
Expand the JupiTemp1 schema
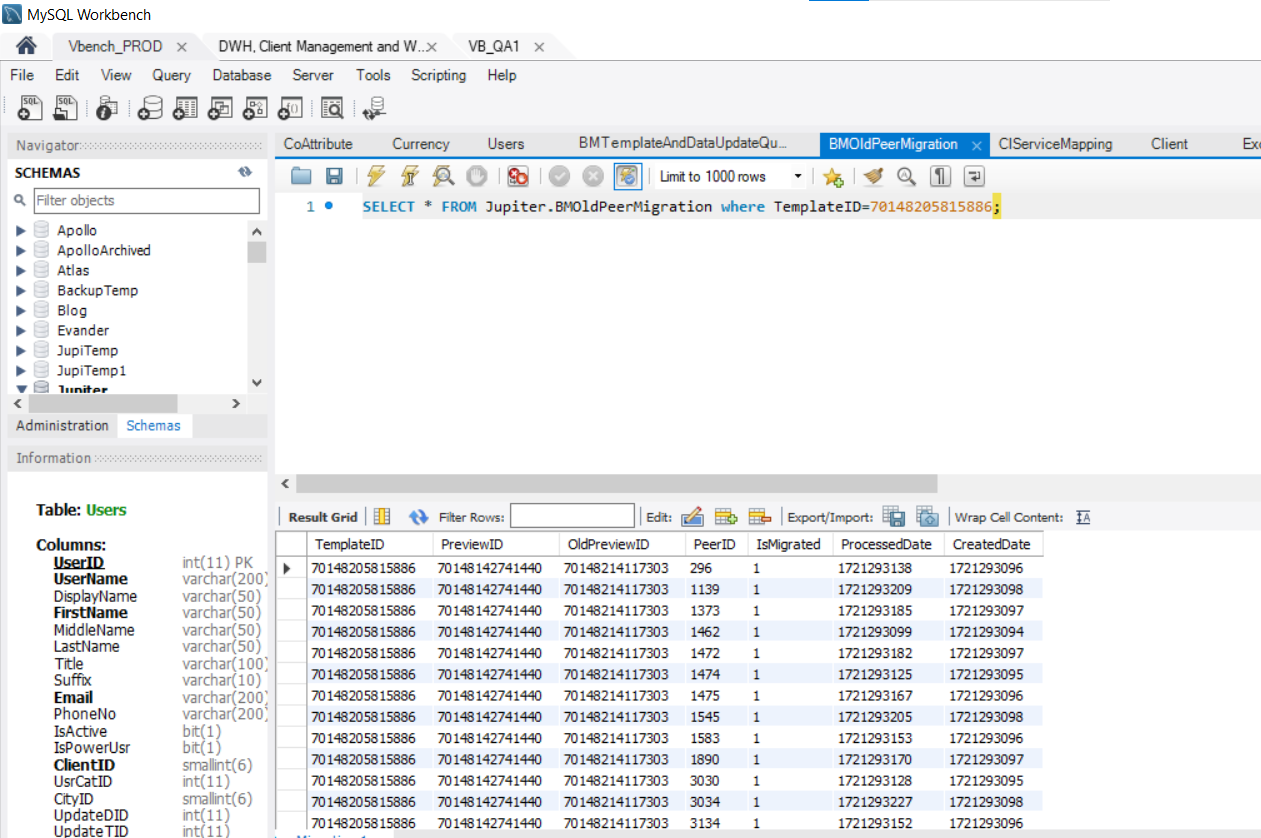(x=22, y=370)
